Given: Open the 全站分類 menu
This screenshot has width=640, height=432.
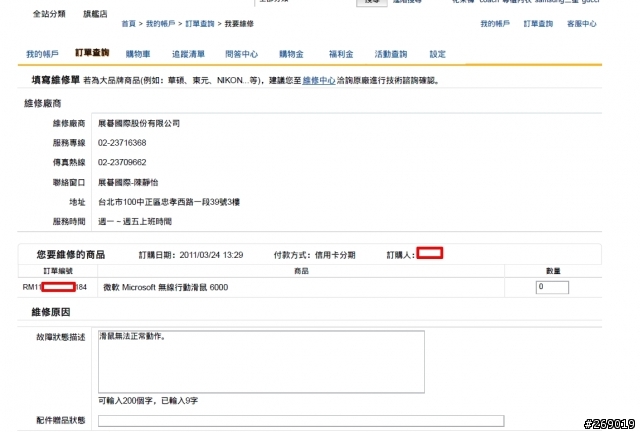Looking at the screenshot, I should coord(49,14).
